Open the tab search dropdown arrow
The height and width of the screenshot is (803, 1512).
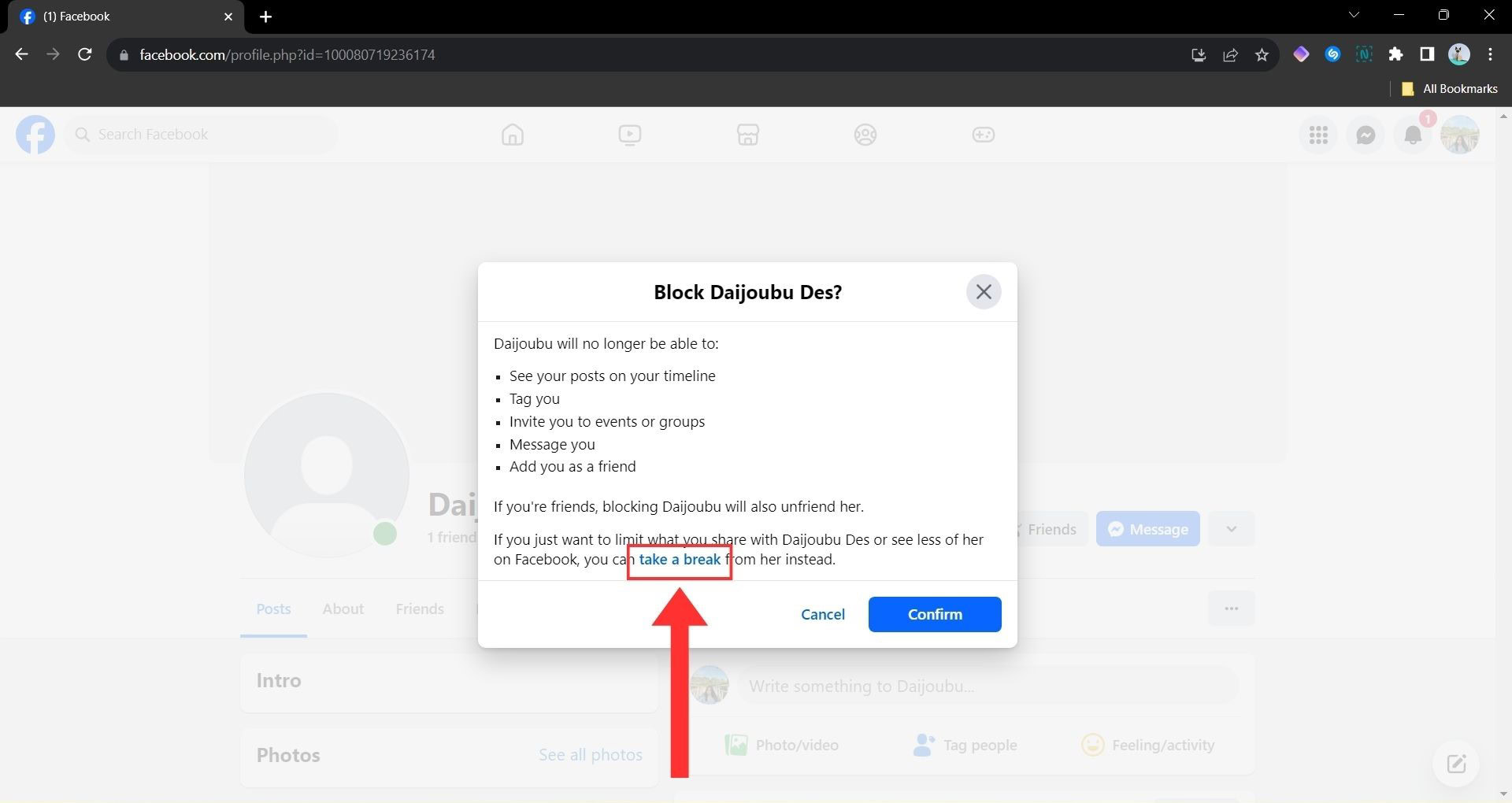pyautogui.click(x=1354, y=15)
